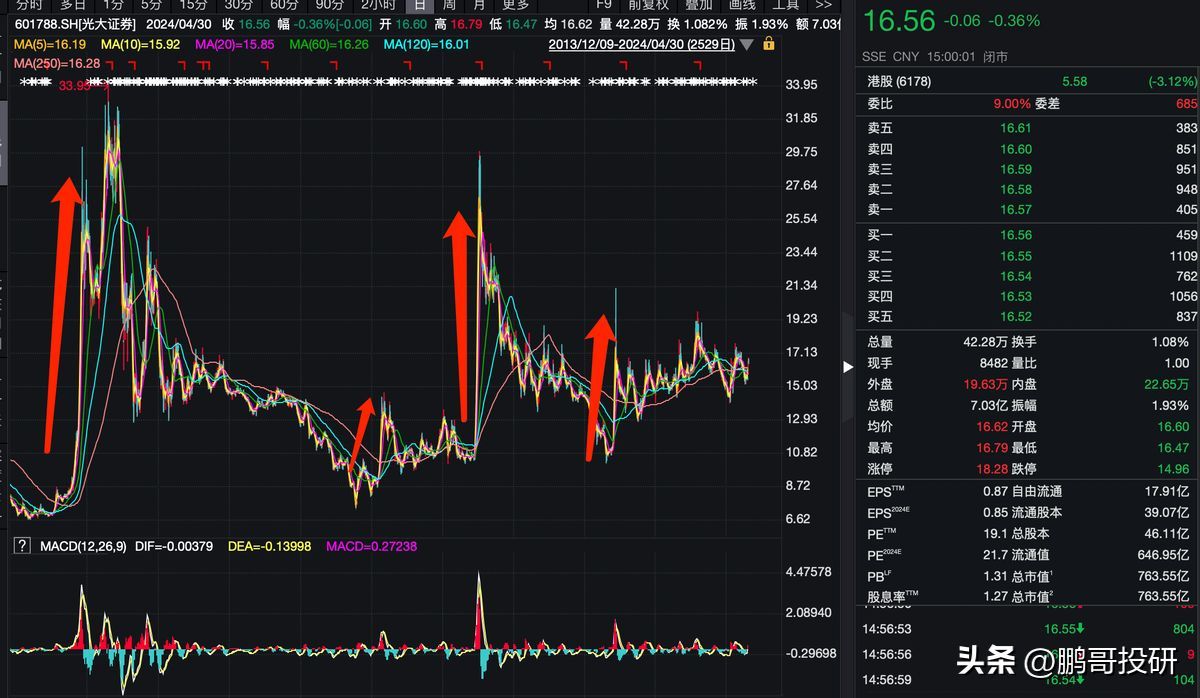The height and width of the screenshot is (698, 1200).
Task: Toggle the 前复权 price adjustment
Action: (x=647, y=5)
